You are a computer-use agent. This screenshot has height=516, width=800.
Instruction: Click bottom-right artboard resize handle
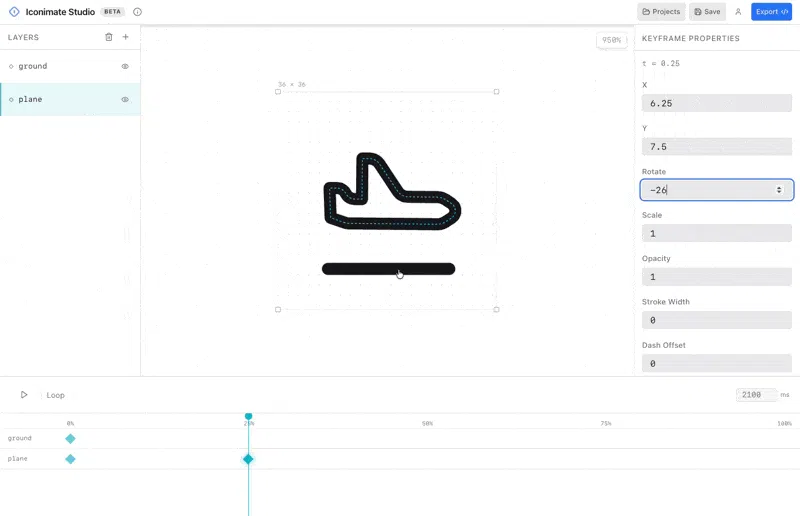(x=496, y=309)
